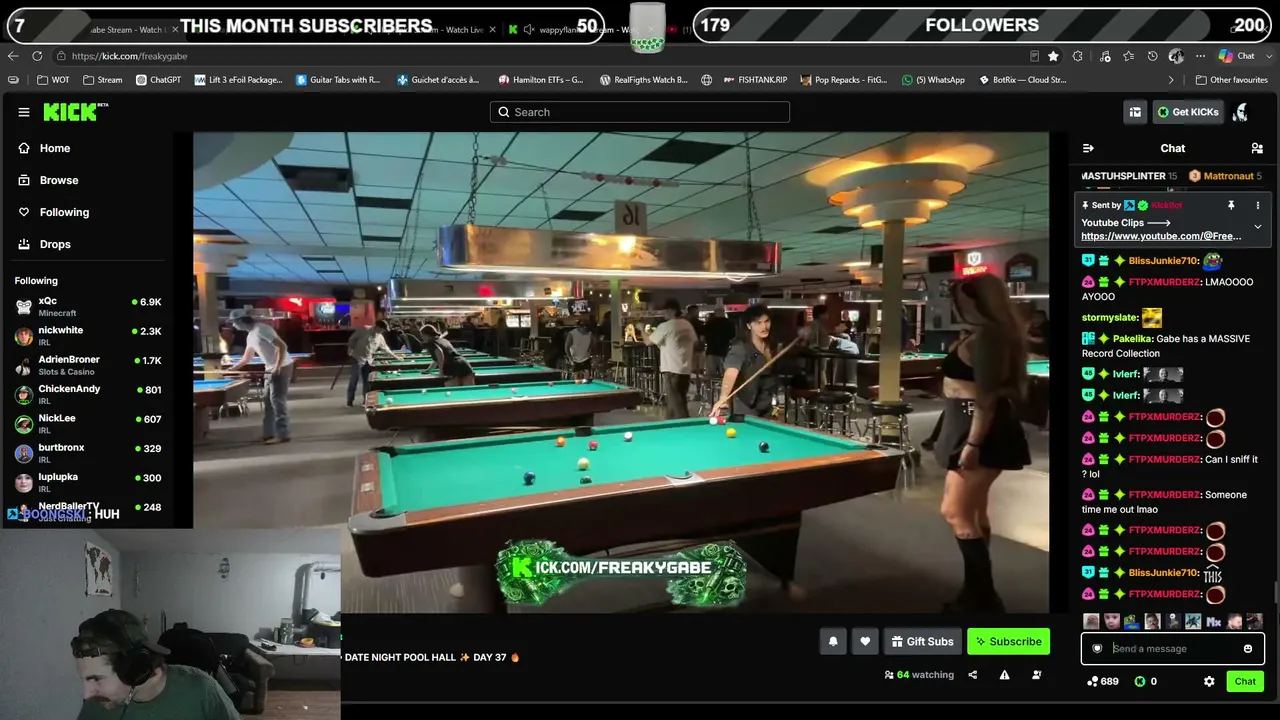The width and height of the screenshot is (1280, 720).
Task: Follow the channel with the heart button
Action: click(865, 642)
